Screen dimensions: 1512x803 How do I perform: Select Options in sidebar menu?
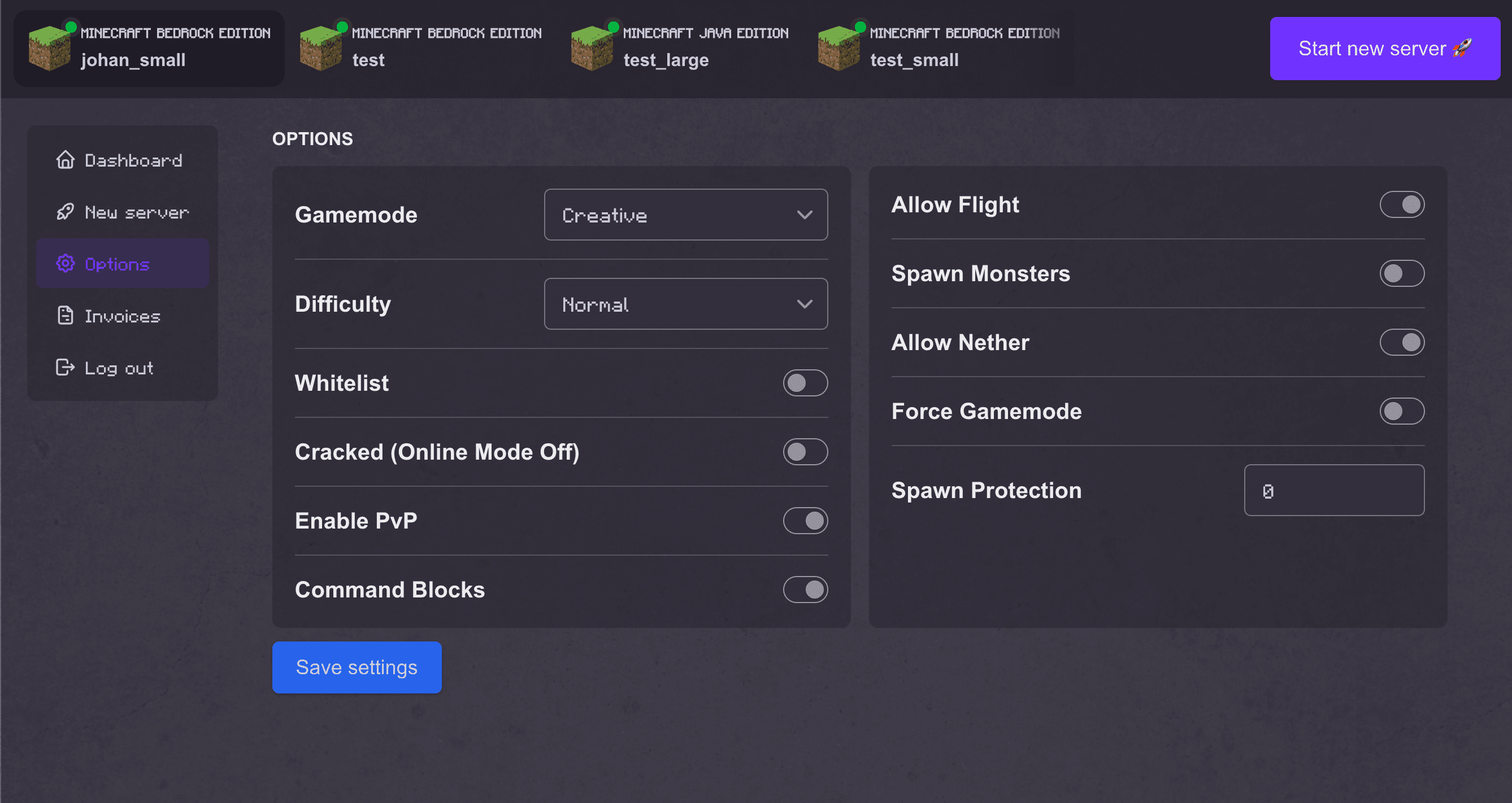[122, 263]
